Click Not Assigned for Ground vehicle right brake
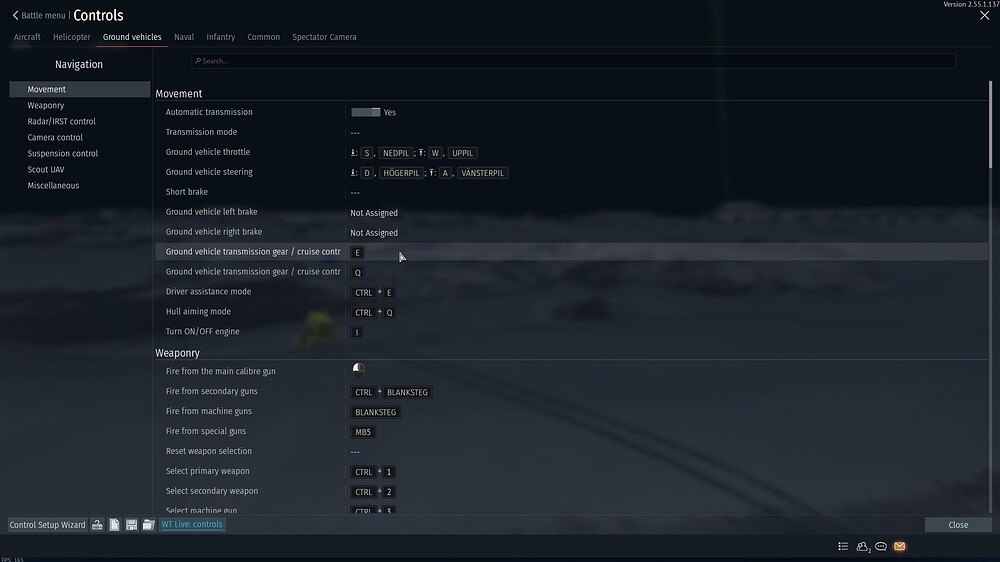Viewport: 1000px width, 562px height. (x=374, y=233)
